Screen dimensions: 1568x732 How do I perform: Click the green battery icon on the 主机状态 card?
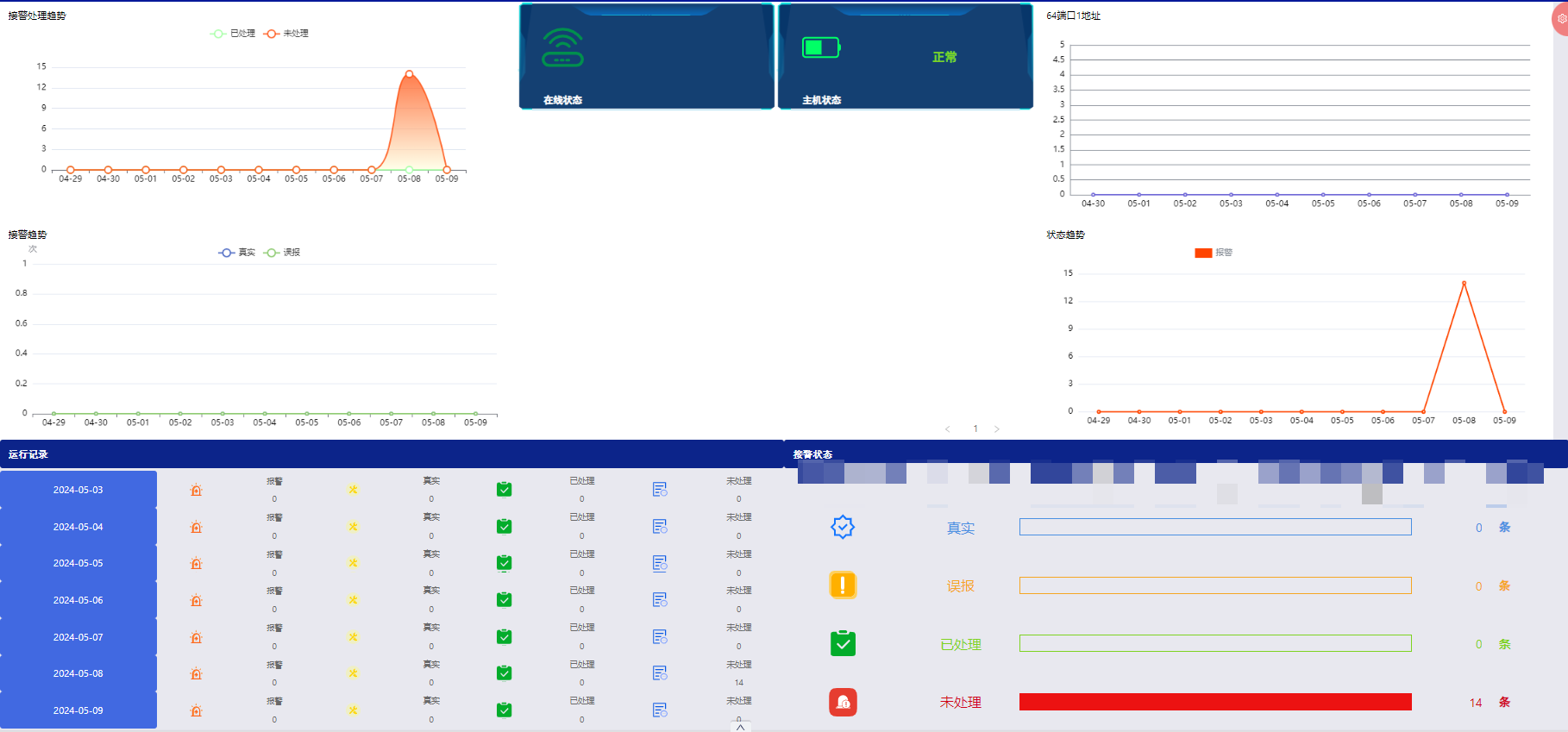tap(821, 47)
